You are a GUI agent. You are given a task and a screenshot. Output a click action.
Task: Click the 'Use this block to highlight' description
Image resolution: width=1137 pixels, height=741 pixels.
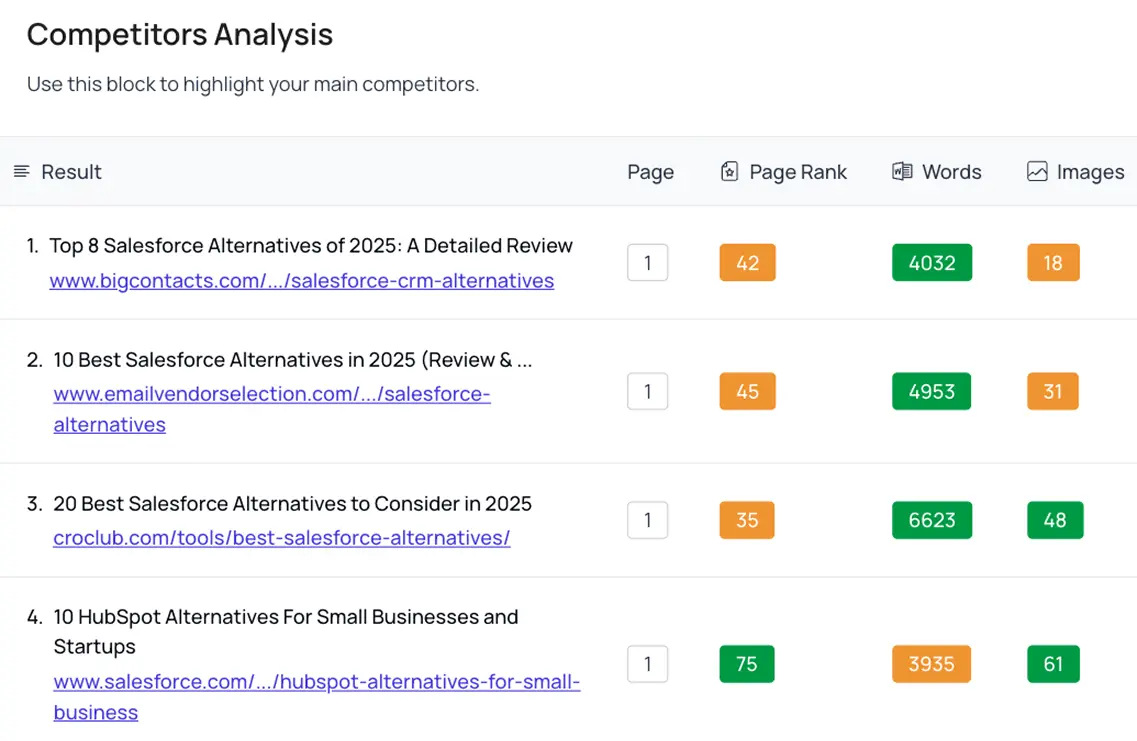click(253, 84)
